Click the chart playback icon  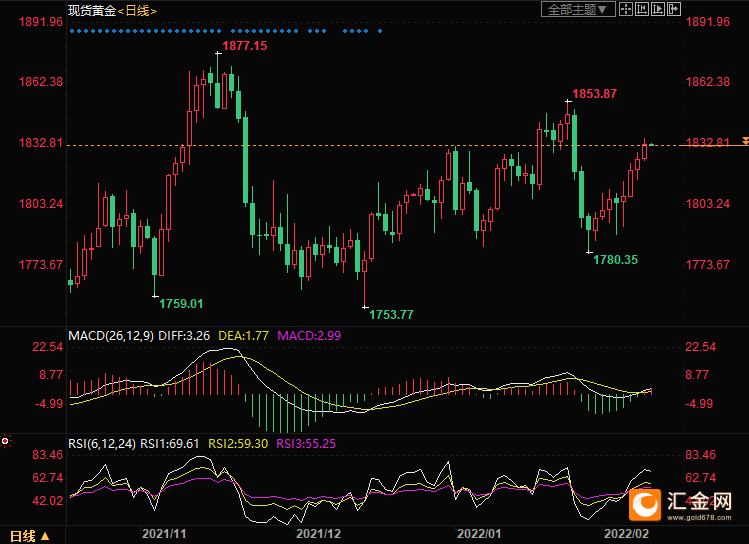[x=658, y=9]
